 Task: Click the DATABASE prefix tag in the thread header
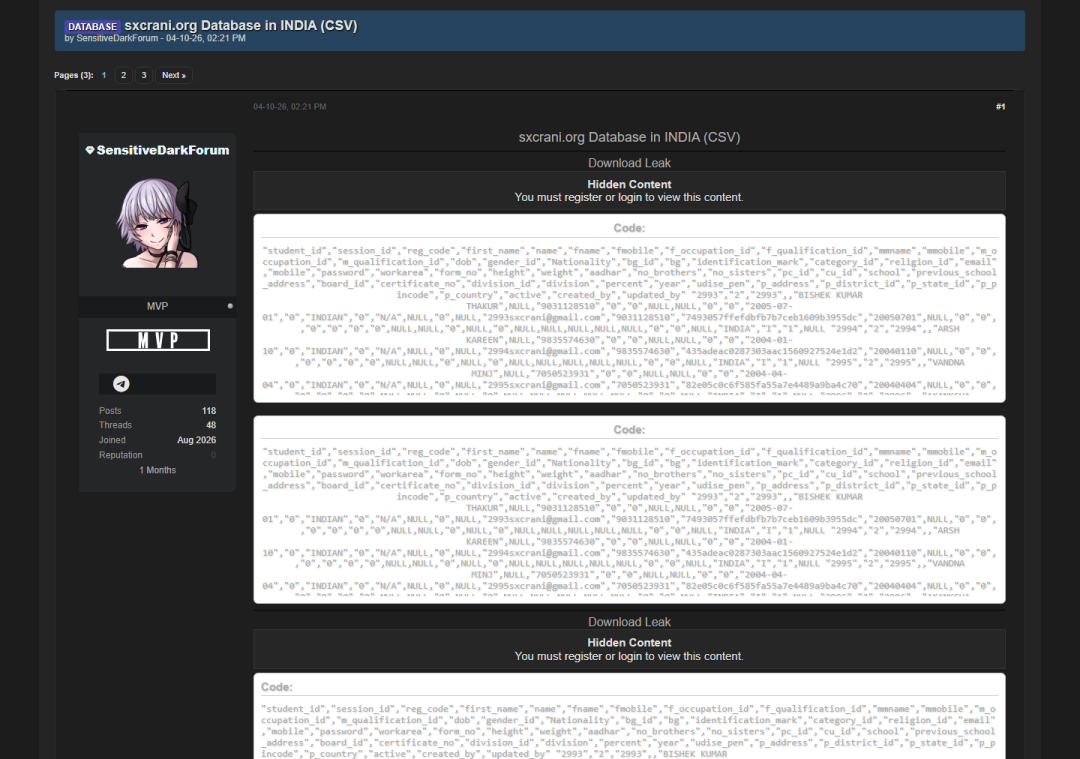coord(92,26)
